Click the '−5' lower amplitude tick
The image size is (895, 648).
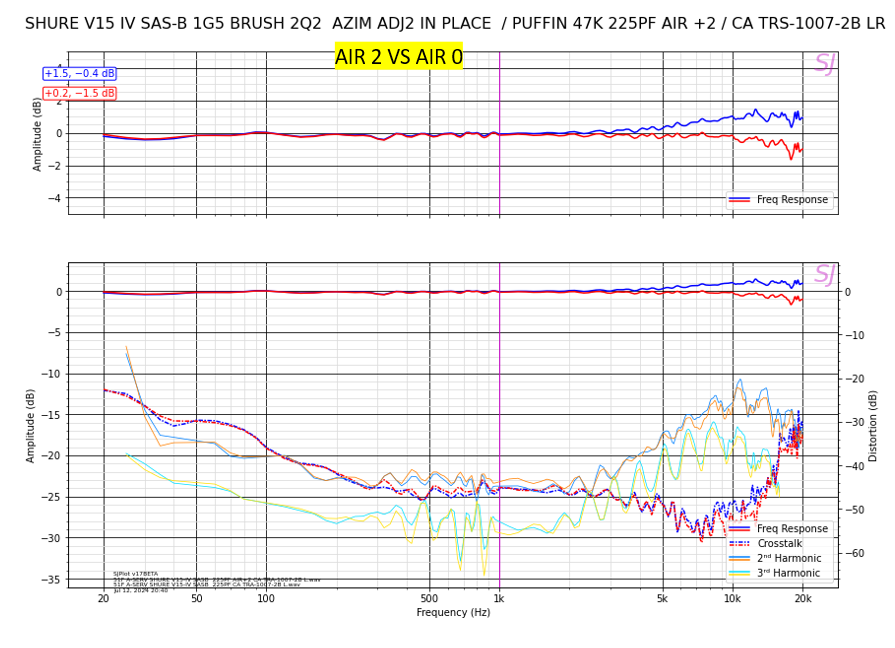(53, 333)
